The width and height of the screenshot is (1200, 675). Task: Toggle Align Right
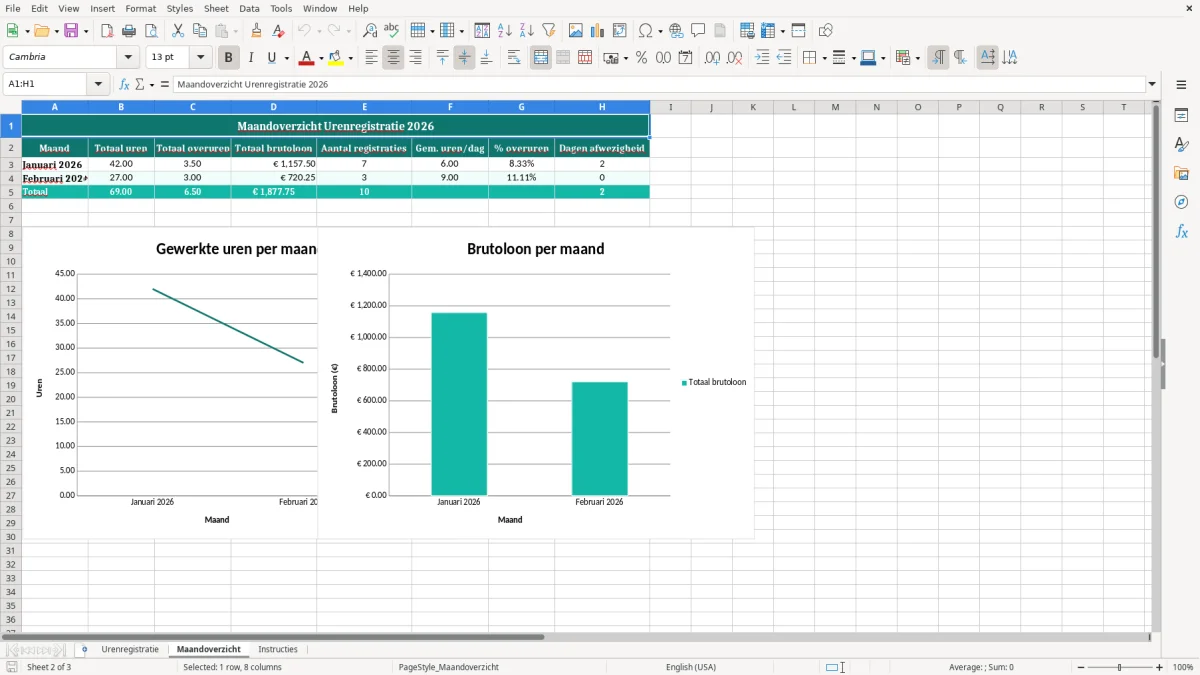pos(415,58)
